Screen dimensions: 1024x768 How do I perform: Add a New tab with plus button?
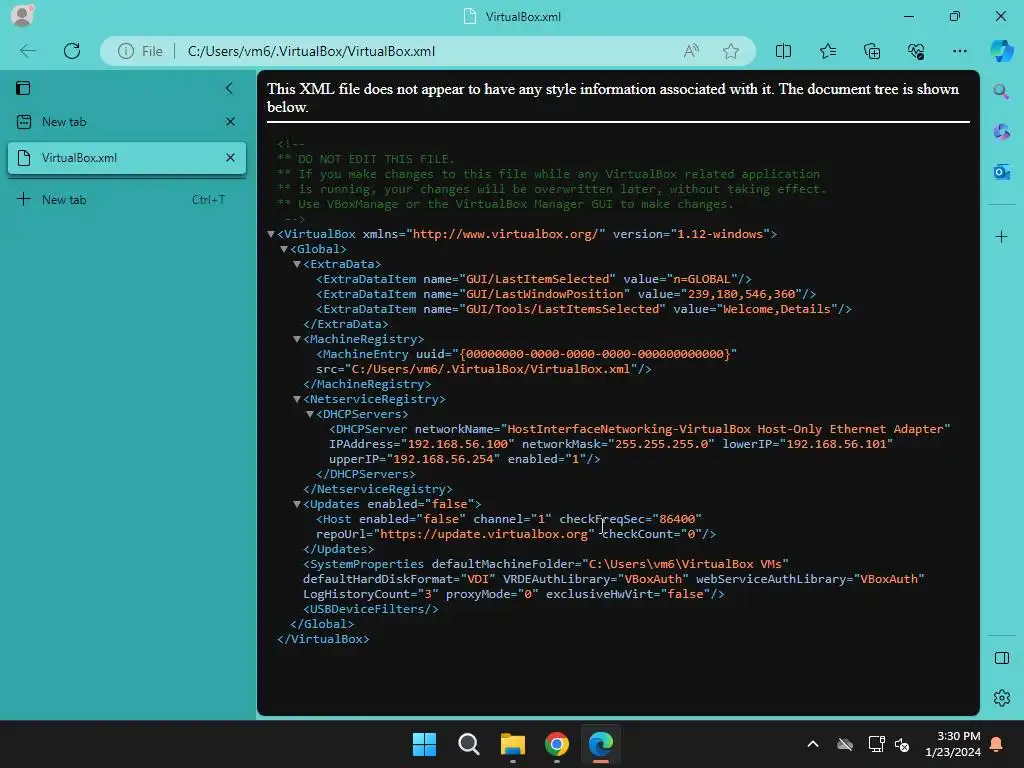[x=24, y=199]
